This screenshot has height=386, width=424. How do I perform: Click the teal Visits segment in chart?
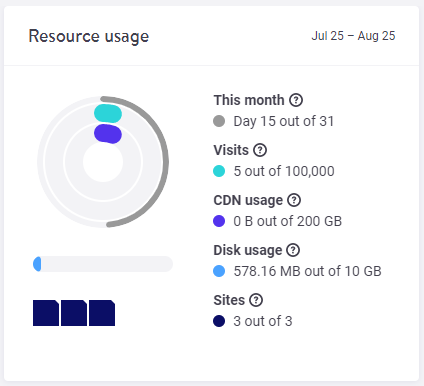(x=108, y=113)
